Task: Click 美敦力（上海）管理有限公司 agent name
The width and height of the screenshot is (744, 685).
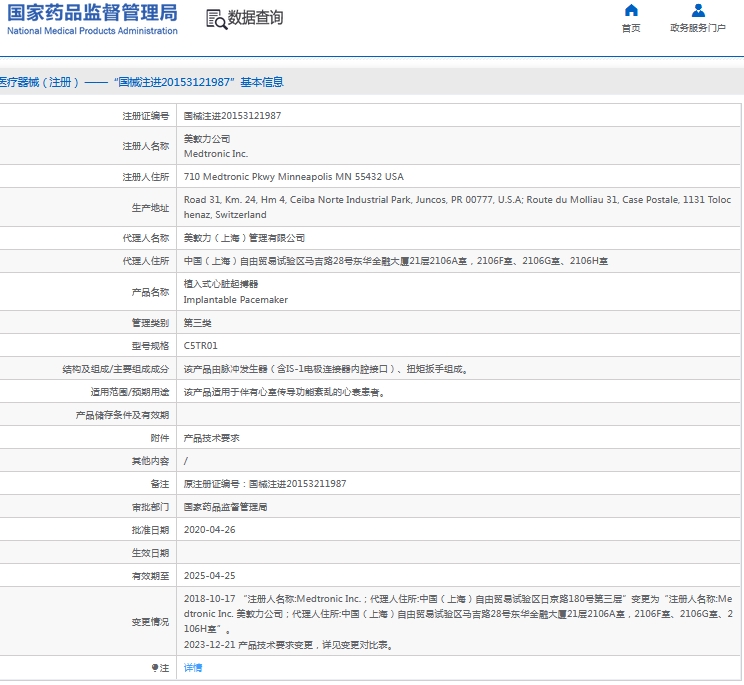Action: [244, 238]
